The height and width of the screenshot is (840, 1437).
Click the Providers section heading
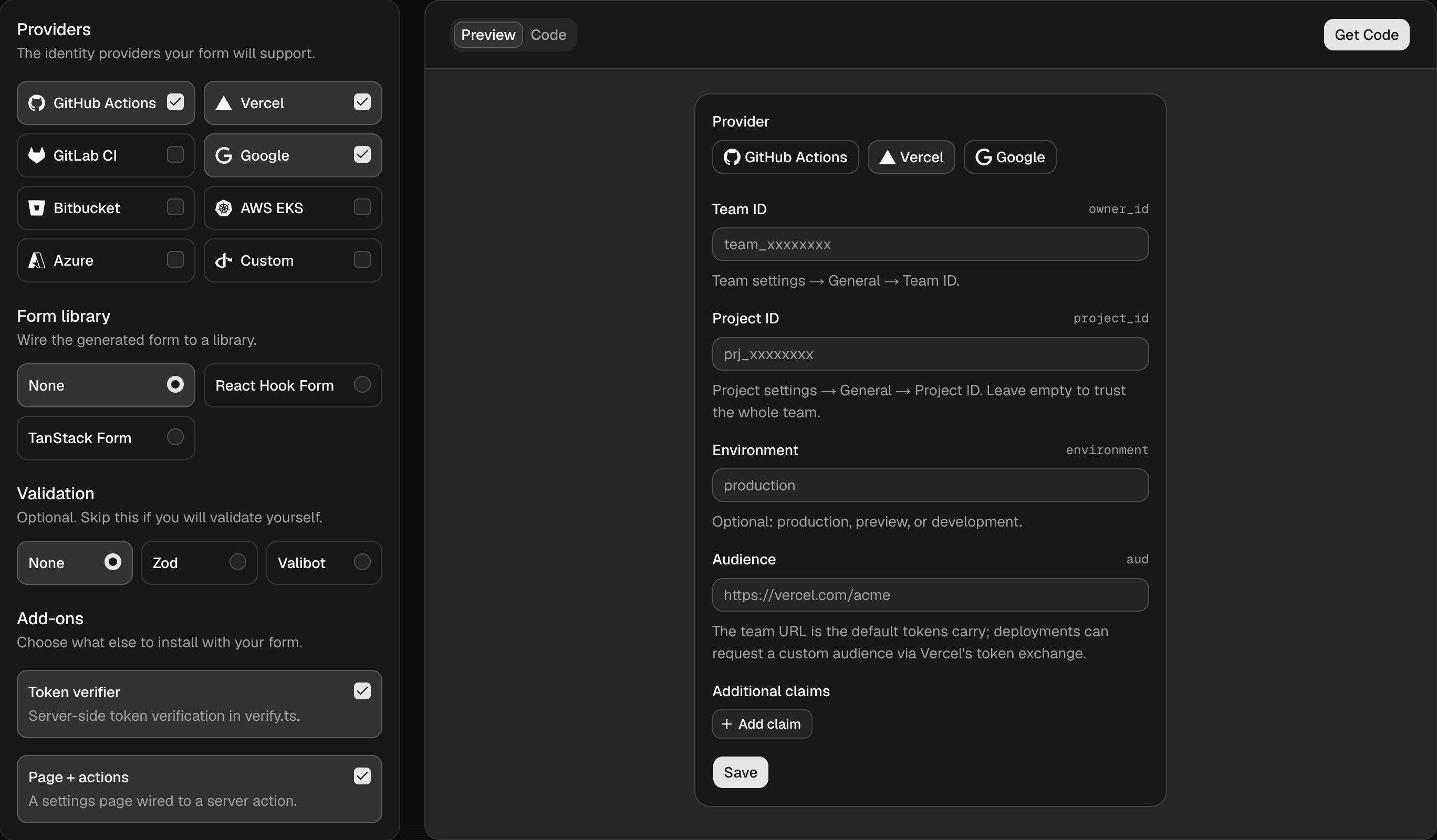click(54, 29)
